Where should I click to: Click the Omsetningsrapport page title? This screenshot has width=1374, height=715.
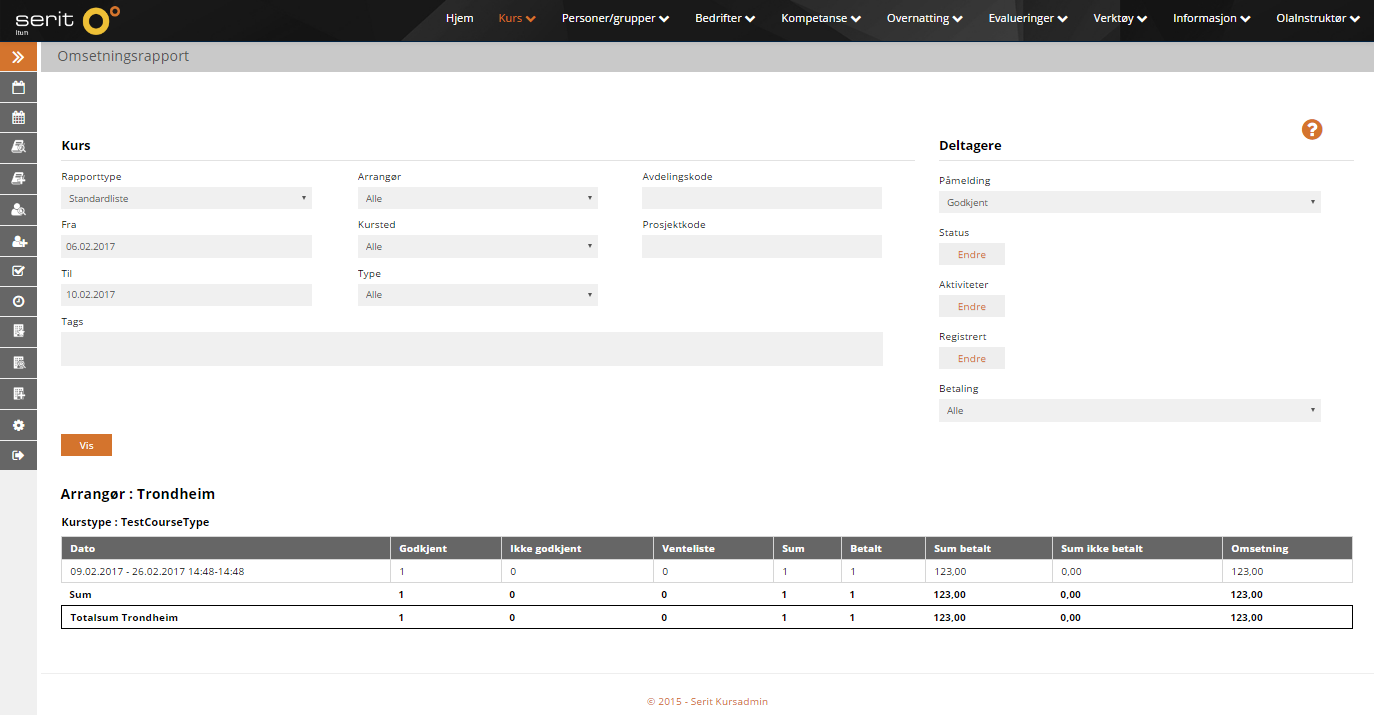pyautogui.click(x=123, y=56)
